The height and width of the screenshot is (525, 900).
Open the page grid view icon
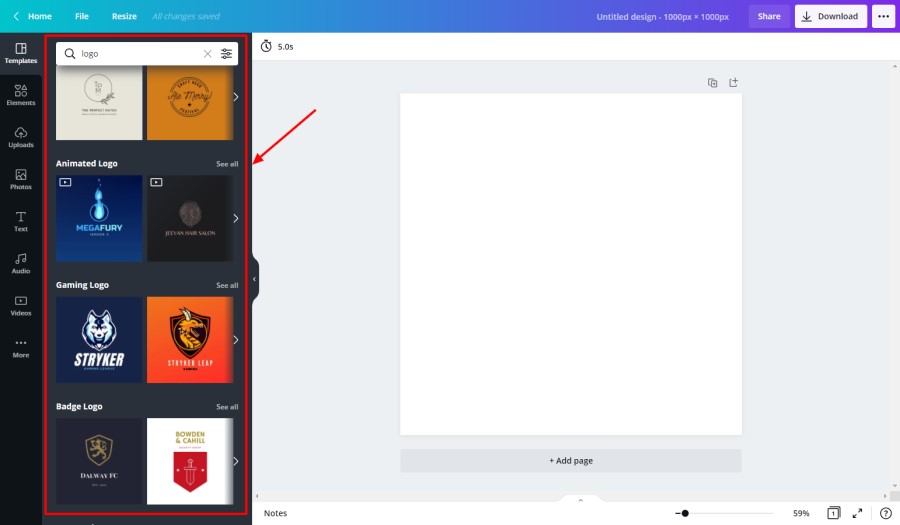coord(833,513)
